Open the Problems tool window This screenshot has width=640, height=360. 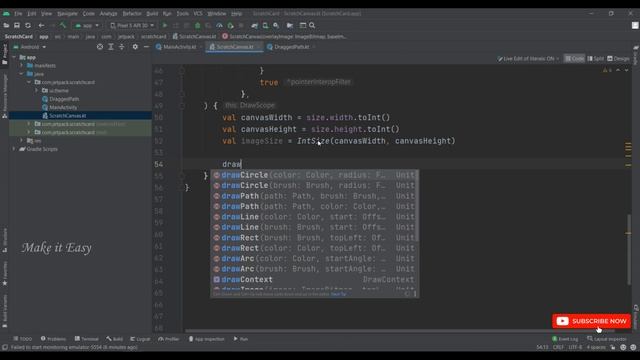53,339
